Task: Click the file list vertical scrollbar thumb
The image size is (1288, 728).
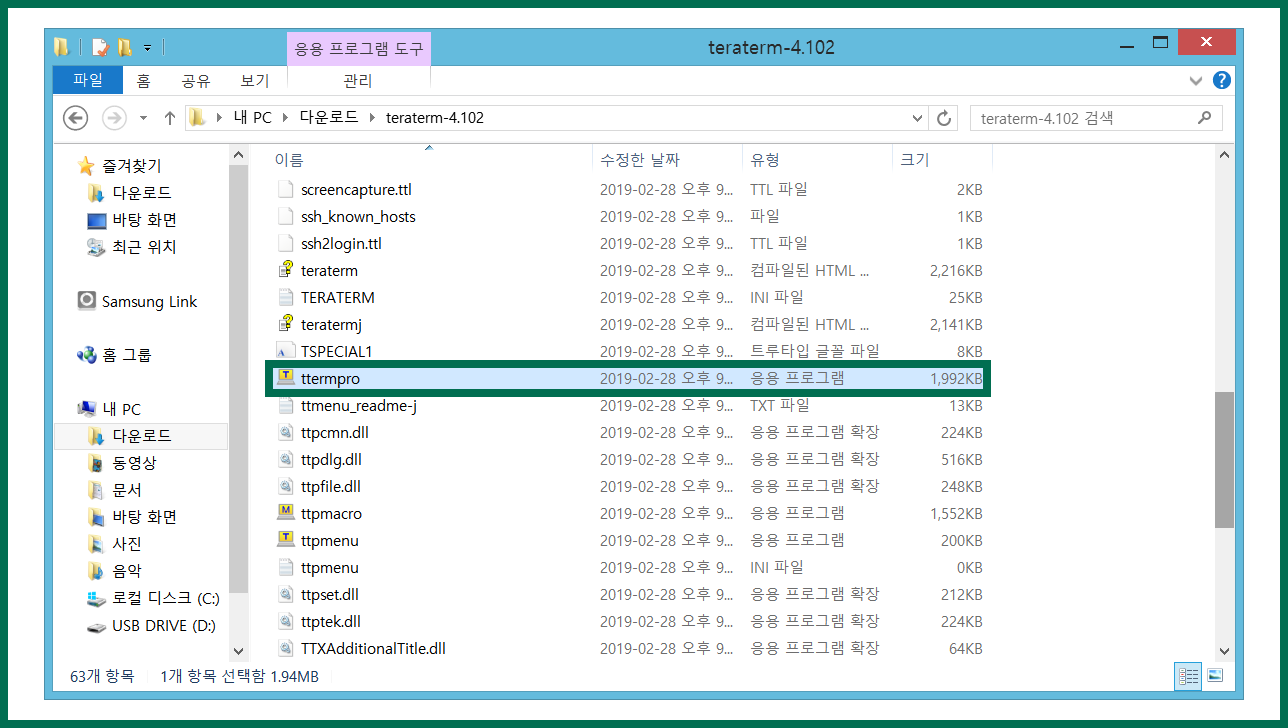Action: coord(1224,460)
